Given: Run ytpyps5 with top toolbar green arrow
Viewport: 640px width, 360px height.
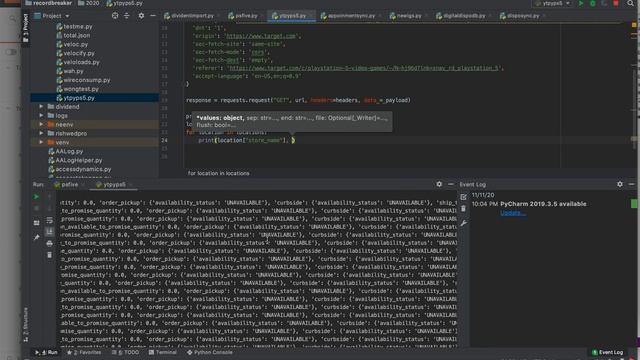Looking at the screenshot, I should click(x=581, y=3).
